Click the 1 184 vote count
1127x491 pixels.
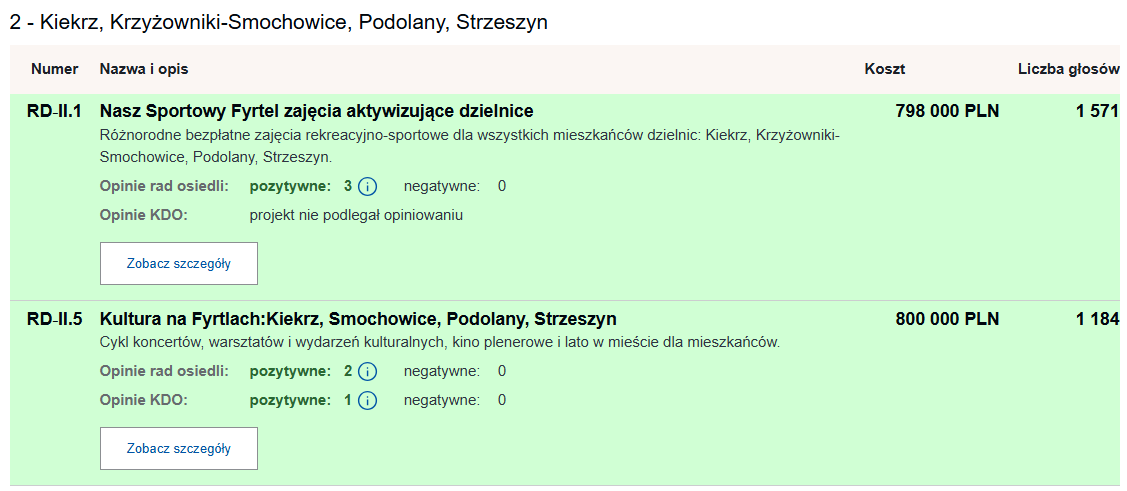[x=1096, y=319]
